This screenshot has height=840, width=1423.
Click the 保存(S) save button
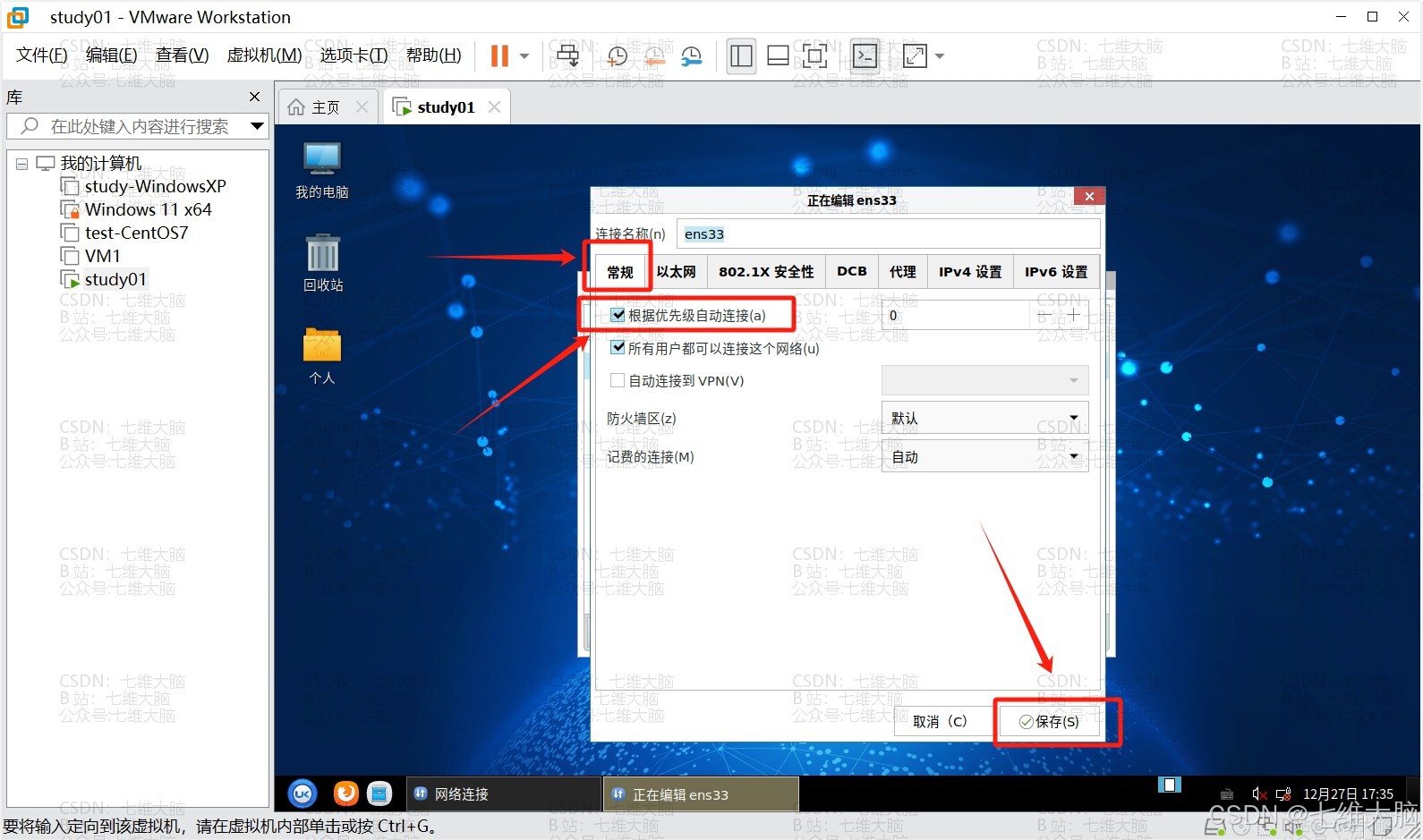click(1049, 721)
